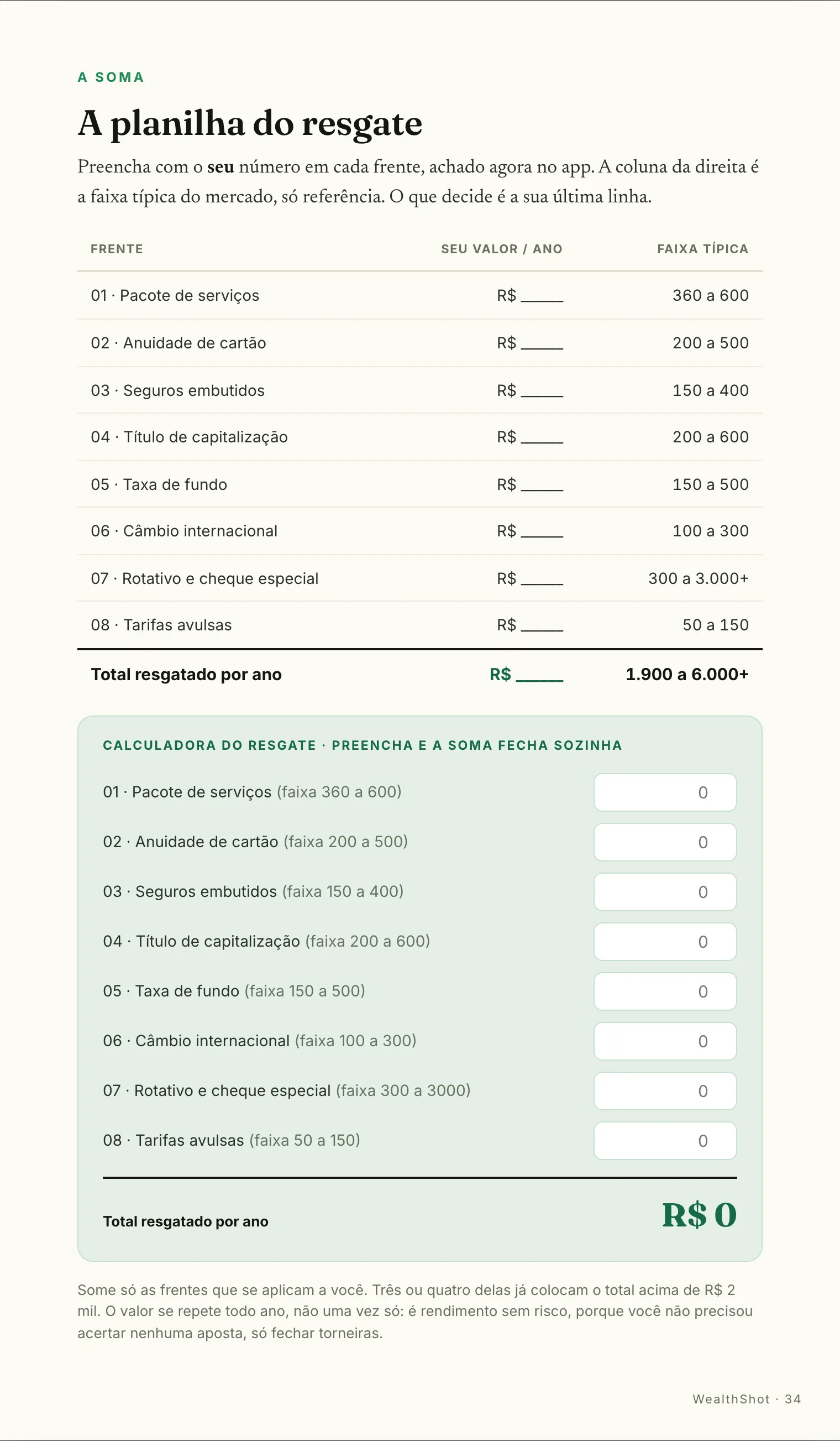Click the green R$ 0 total result

pos(699,1215)
